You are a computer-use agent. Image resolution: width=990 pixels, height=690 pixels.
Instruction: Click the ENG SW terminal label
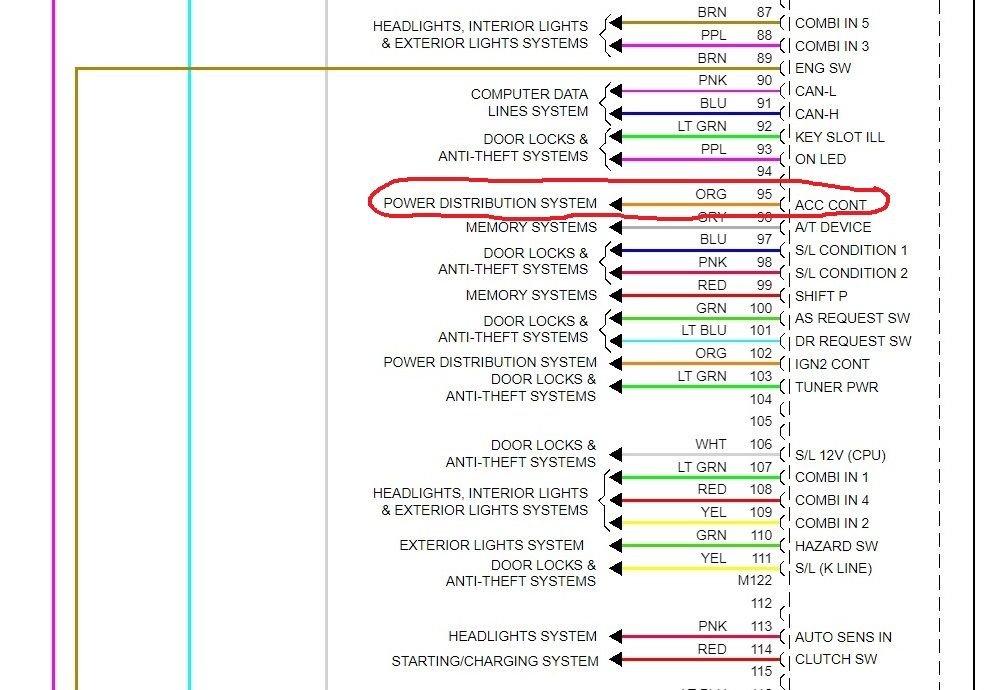coord(823,69)
